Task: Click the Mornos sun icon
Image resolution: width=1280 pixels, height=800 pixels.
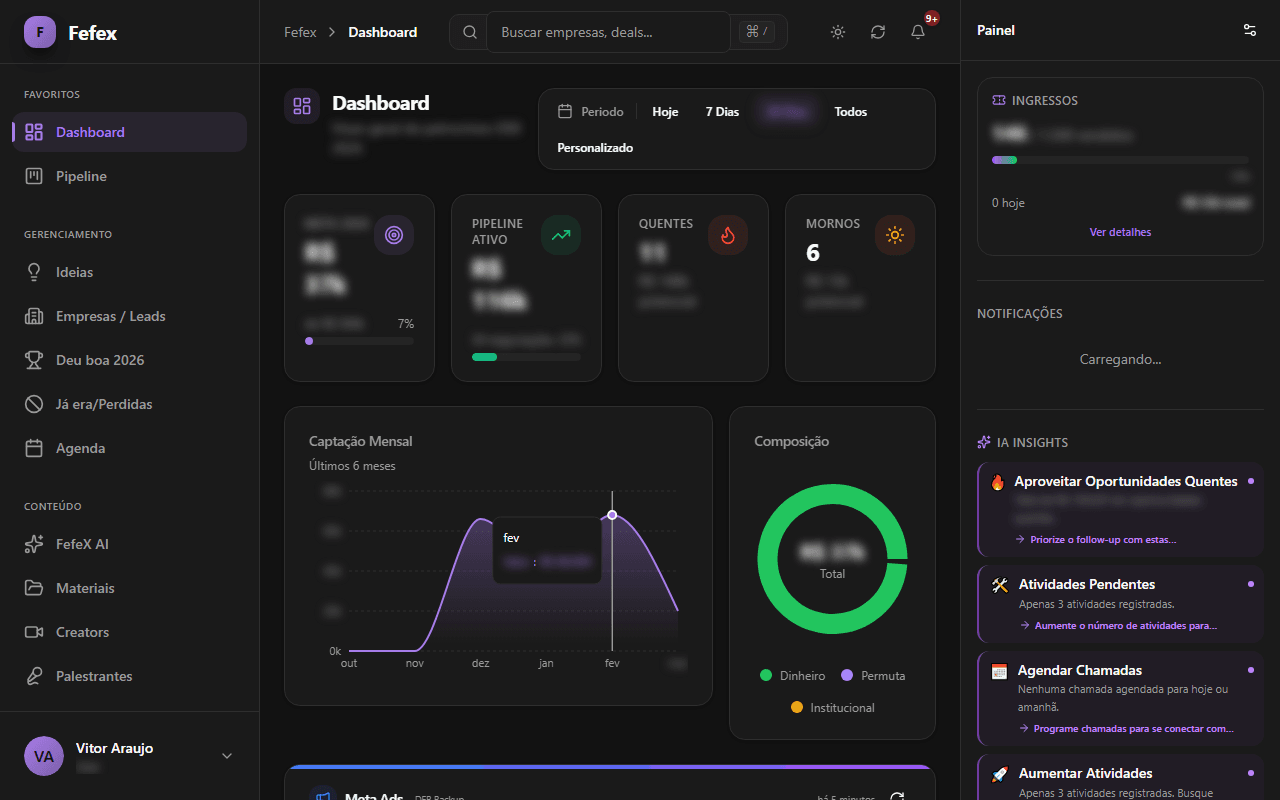Action: click(895, 236)
